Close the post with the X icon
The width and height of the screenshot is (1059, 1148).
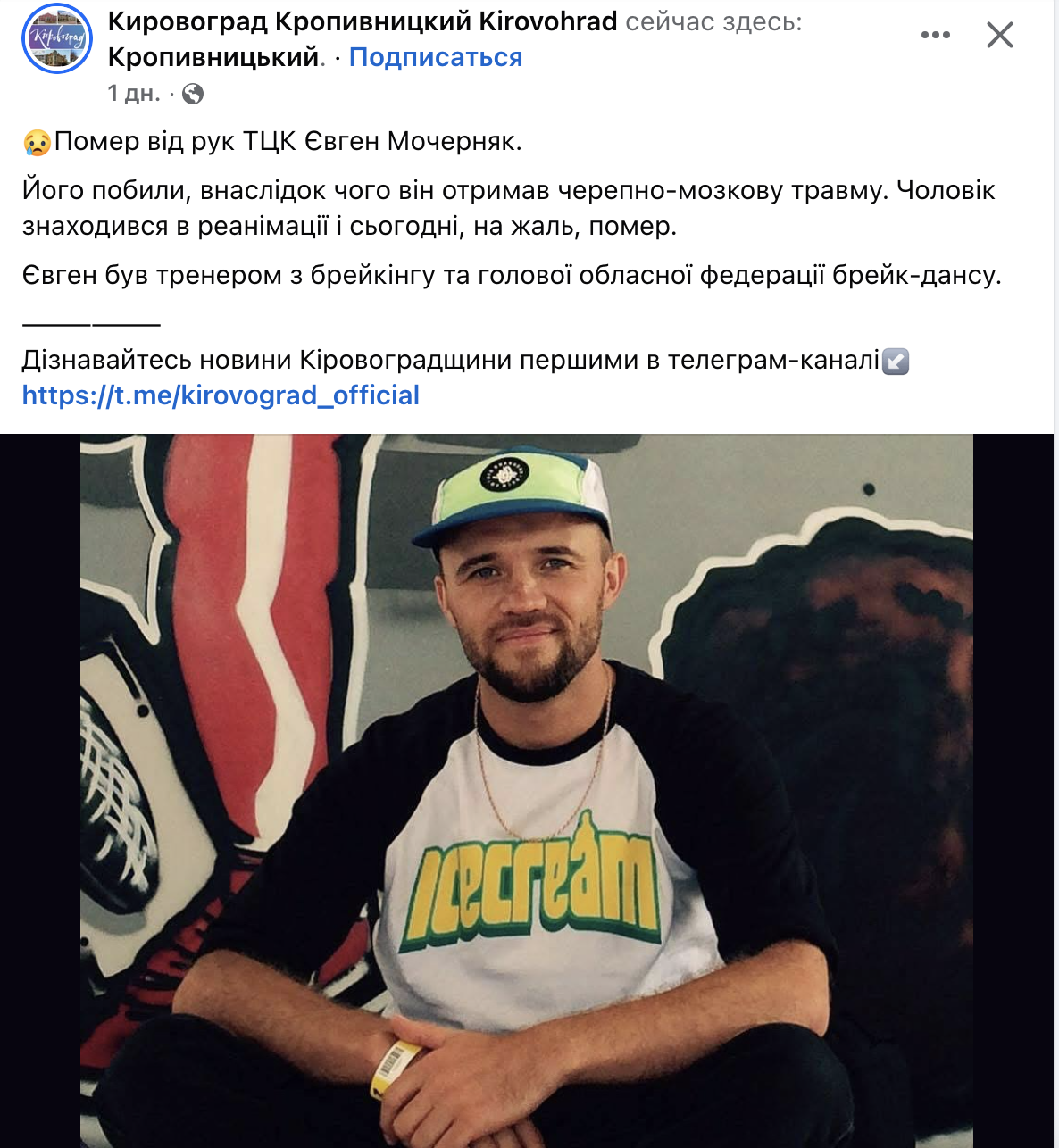(x=999, y=35)
